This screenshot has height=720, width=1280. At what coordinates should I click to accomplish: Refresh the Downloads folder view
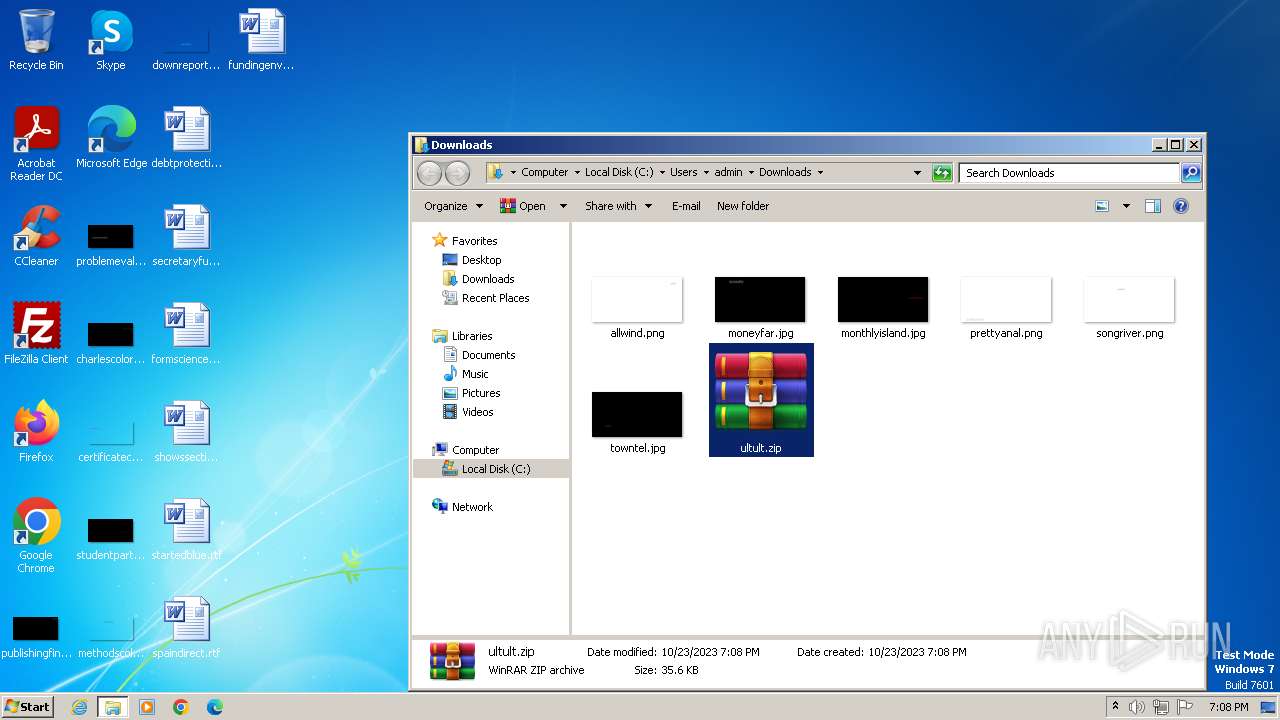[x=942, y=173]
